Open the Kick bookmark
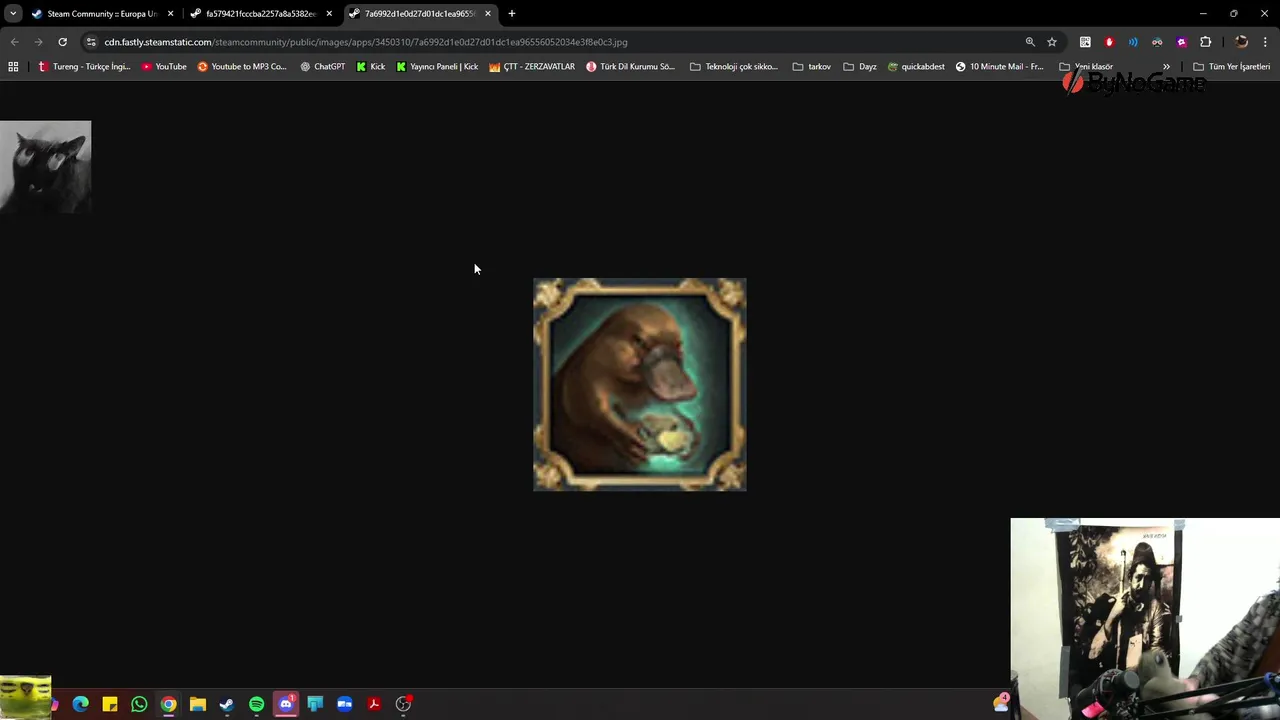 tap(370, 67)
